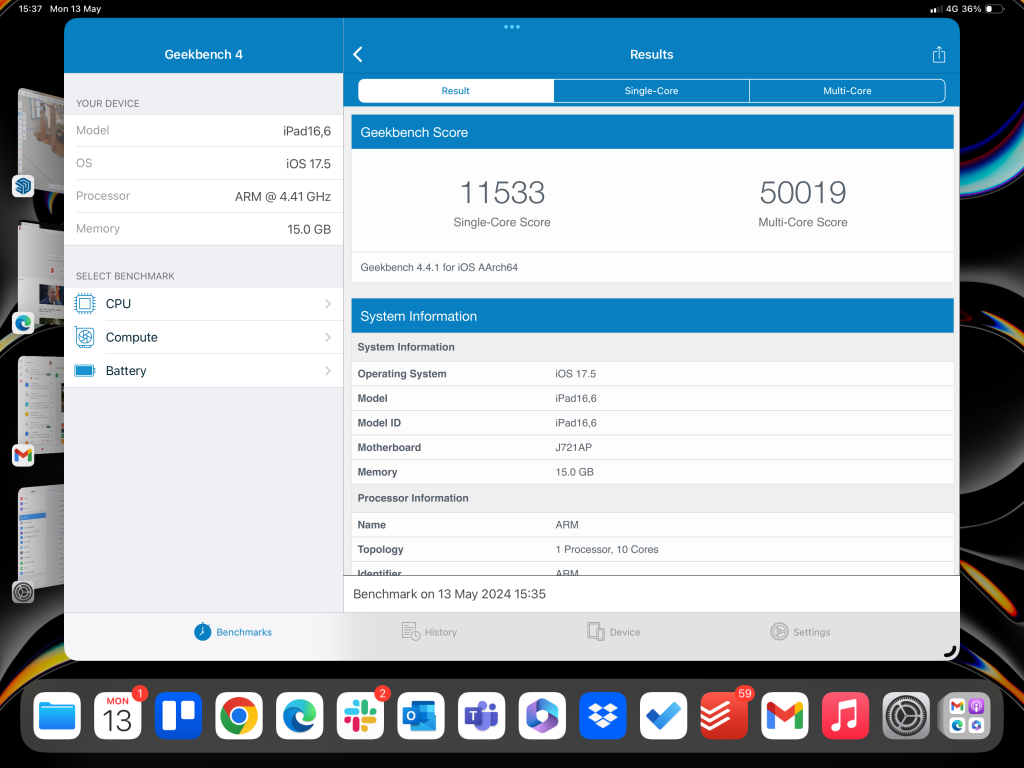Image resolution: width=1024 pixels, height=768 pixels.
Task: Select the Result segment
Action: (x=456, y=91)
